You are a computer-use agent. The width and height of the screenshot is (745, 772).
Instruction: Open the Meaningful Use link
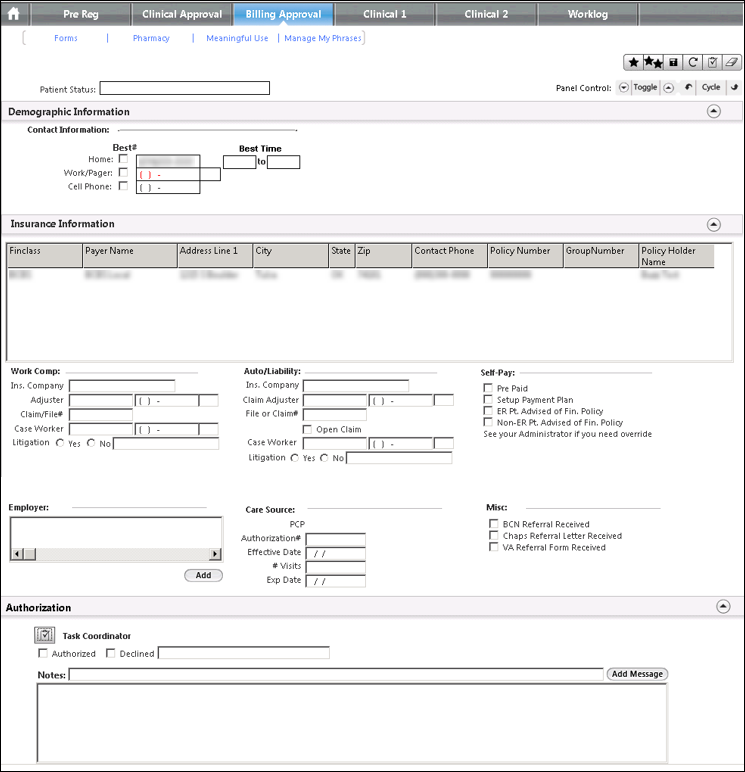(237, 38)
